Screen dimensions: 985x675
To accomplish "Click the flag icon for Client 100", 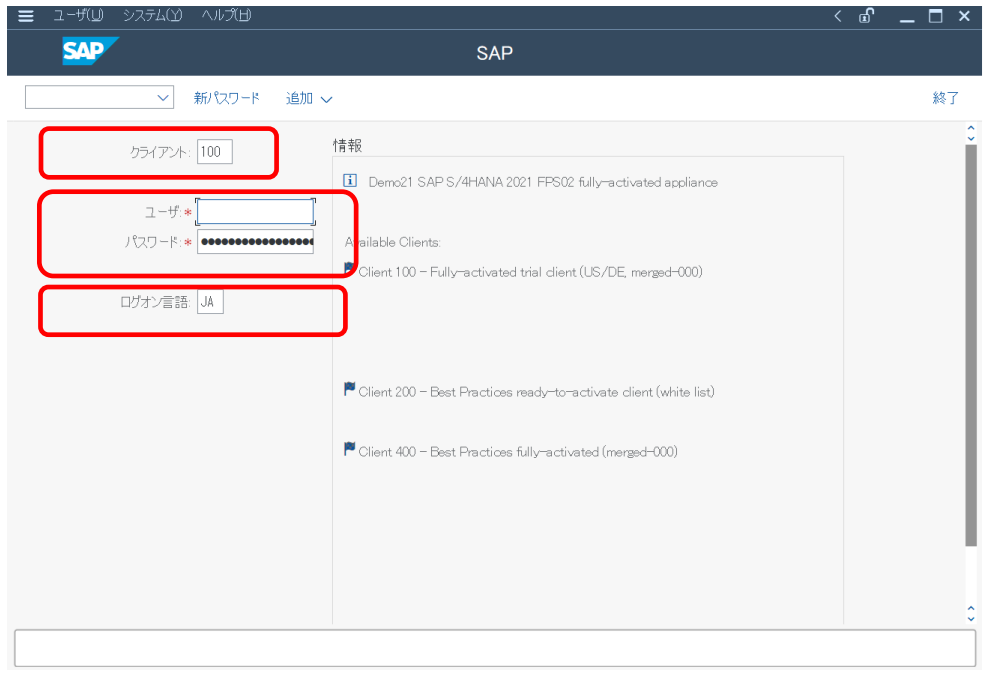I will pyautogui.click(x=350, y=268).
